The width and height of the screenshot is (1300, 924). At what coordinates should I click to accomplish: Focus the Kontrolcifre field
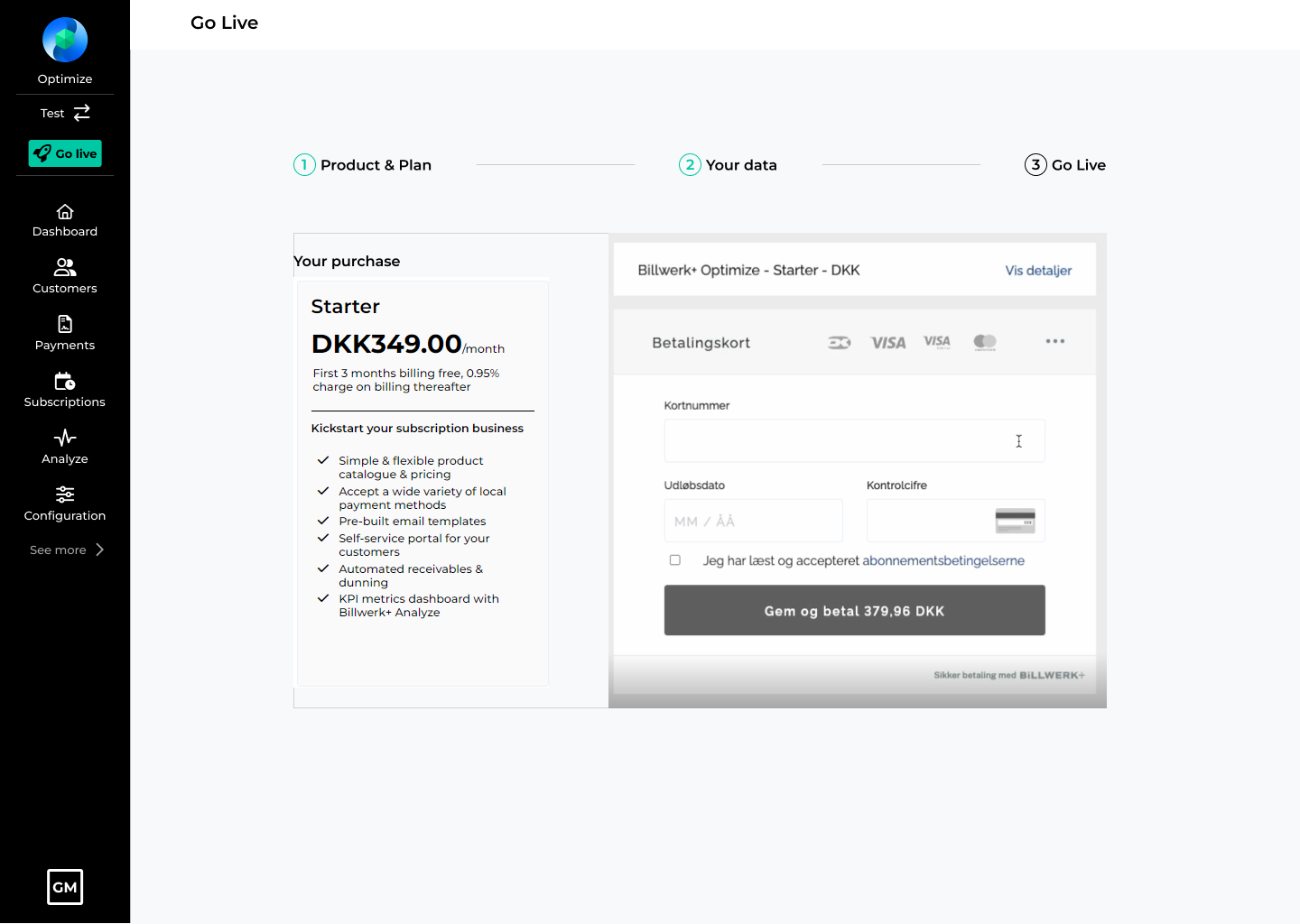point(956,522)
